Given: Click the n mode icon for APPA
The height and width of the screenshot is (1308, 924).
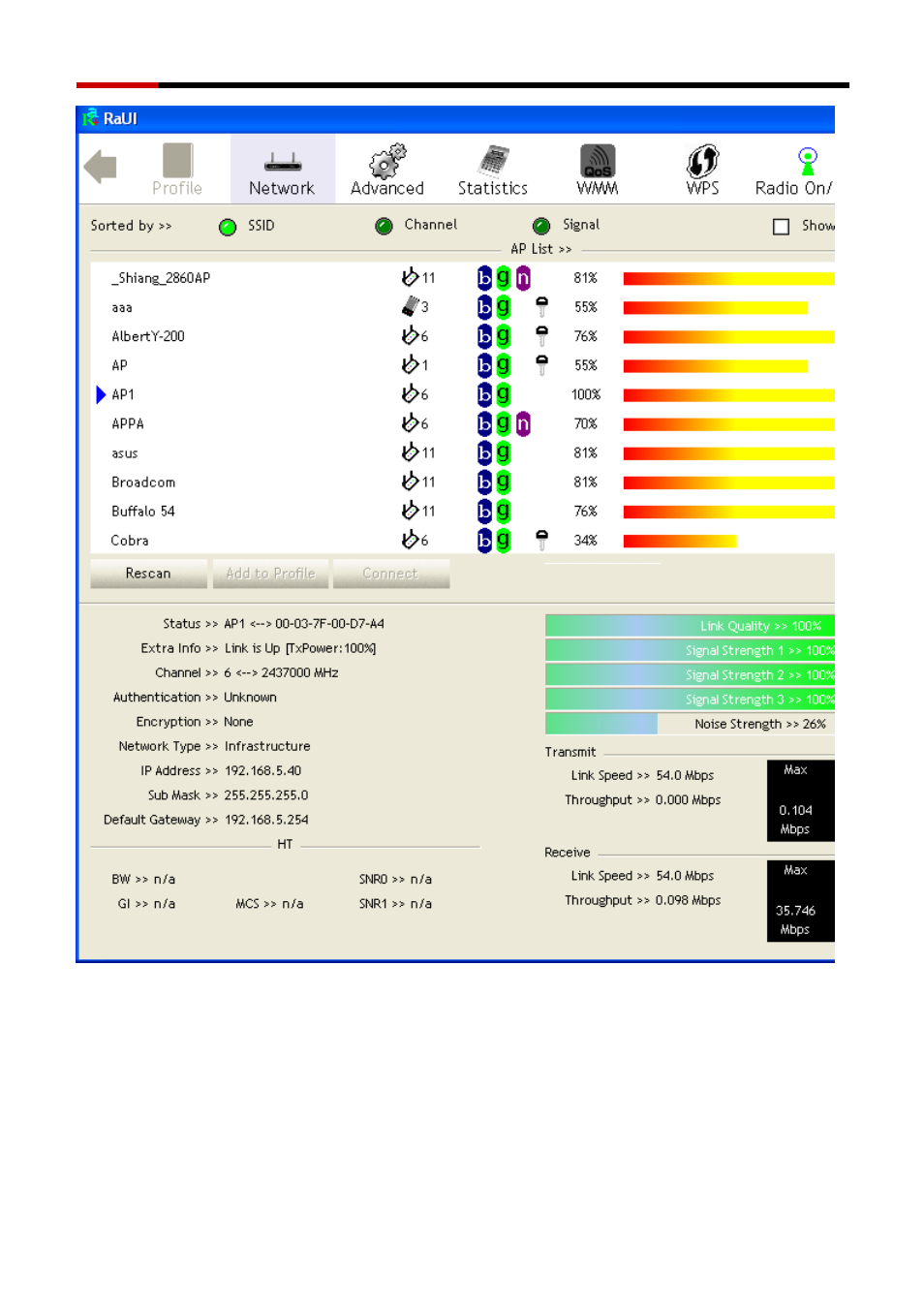Looking at the screenshot, I should (x=523, y=423).
